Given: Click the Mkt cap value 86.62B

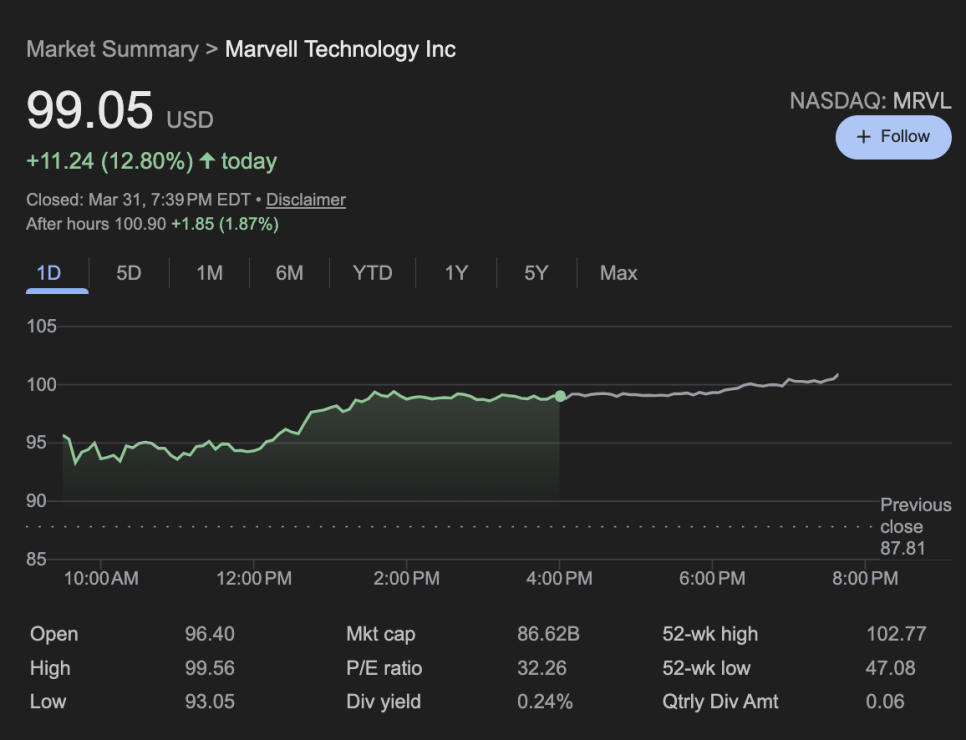Looking at the screenshot, I should pyautogui.click(x=548, y=634).
